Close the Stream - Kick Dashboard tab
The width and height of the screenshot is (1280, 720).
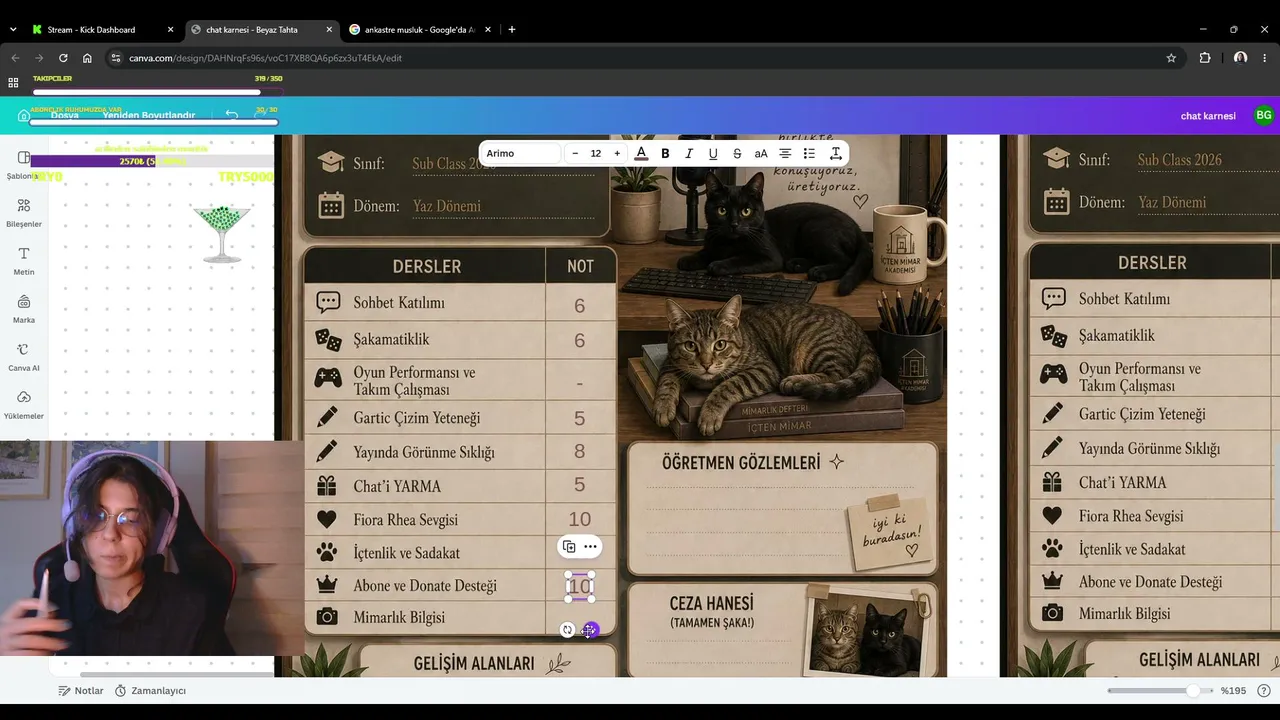coord(170,30)
